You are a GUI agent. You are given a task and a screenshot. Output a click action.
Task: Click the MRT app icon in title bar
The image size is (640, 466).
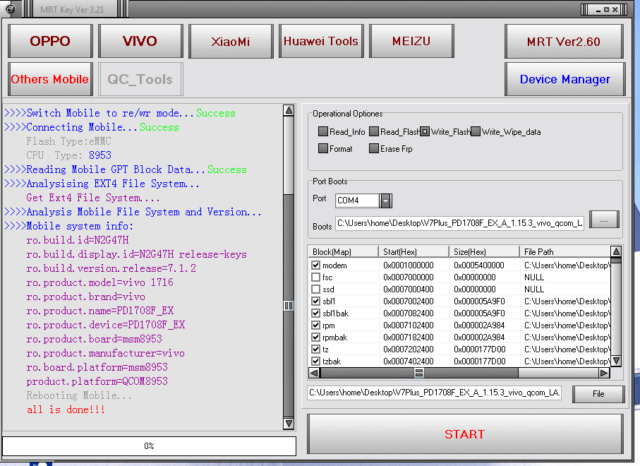click(x=11, y=8)
